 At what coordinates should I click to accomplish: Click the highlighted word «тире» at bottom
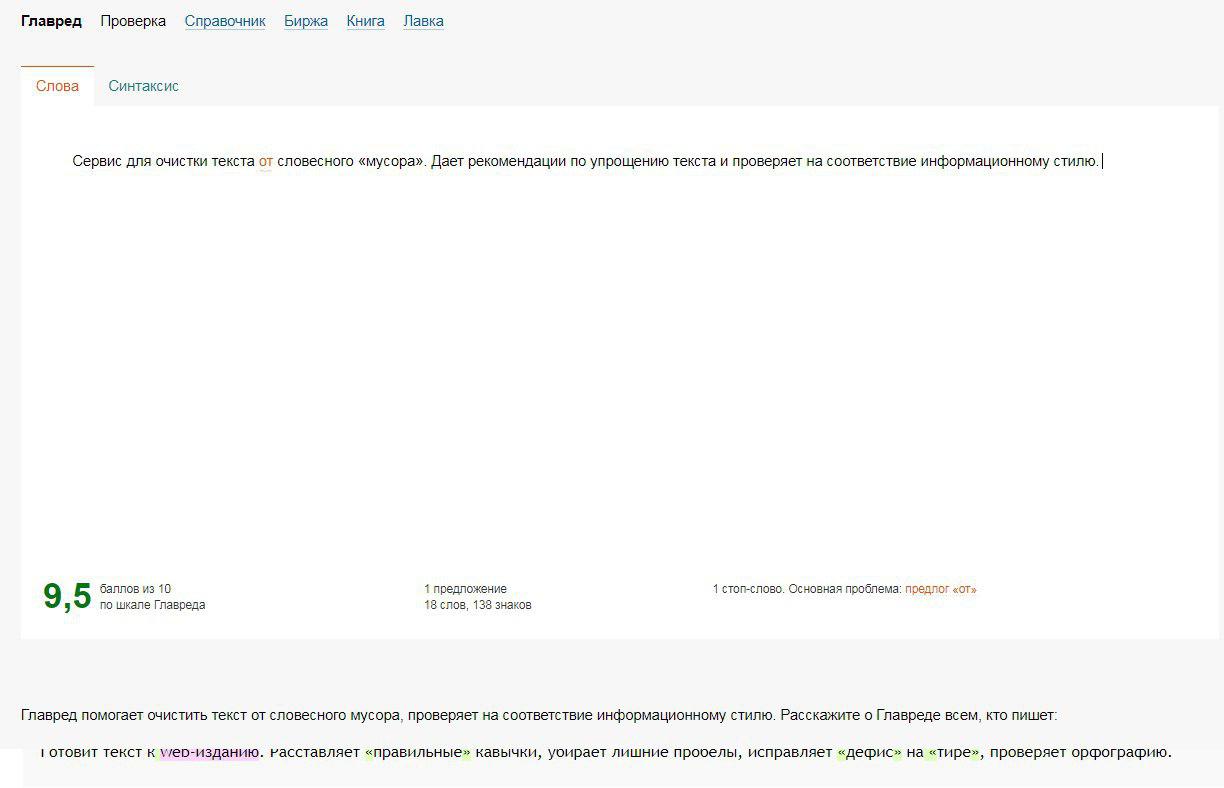(x=954, y=752)
